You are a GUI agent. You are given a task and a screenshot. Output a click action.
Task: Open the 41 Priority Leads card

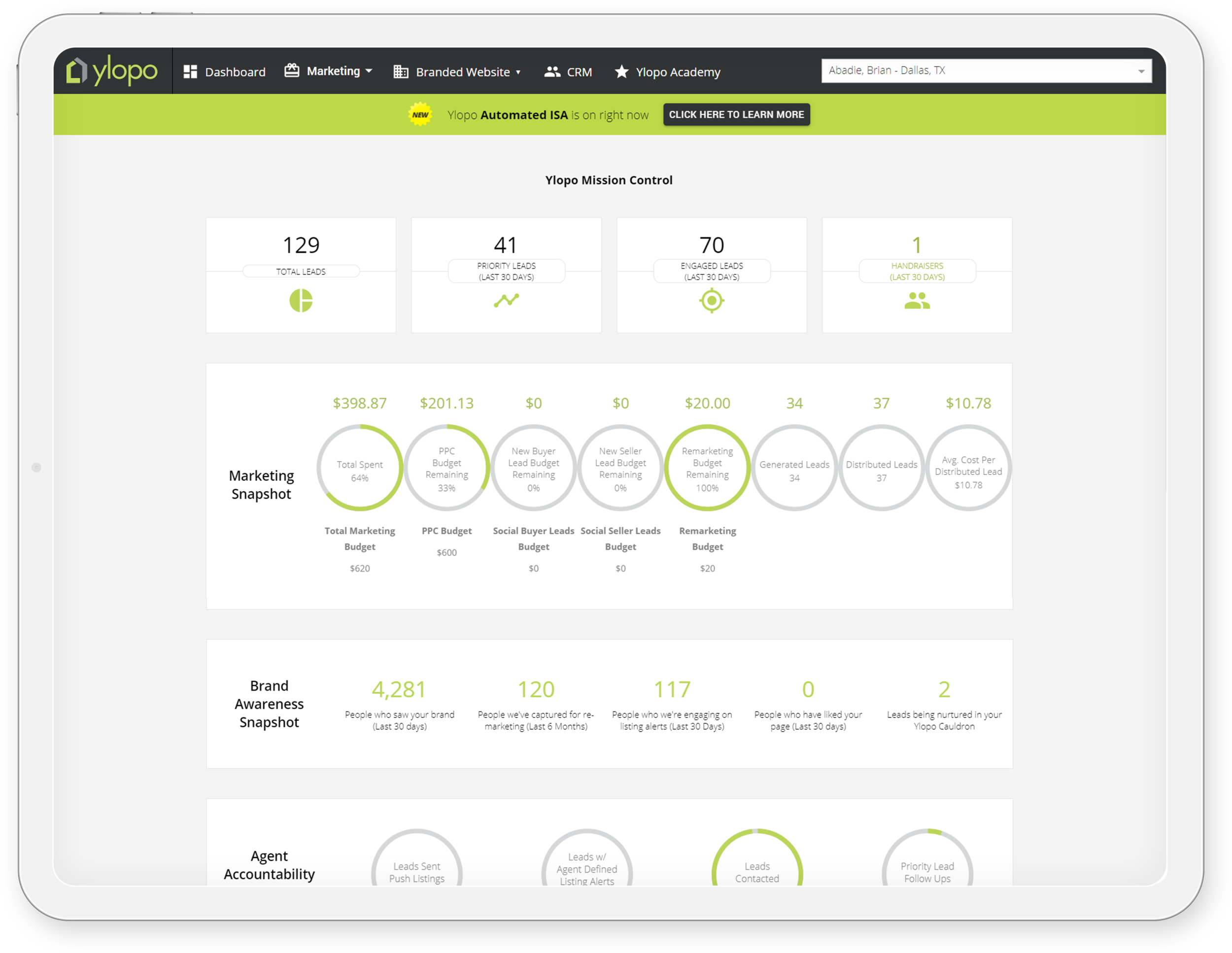tap(507, 275)
